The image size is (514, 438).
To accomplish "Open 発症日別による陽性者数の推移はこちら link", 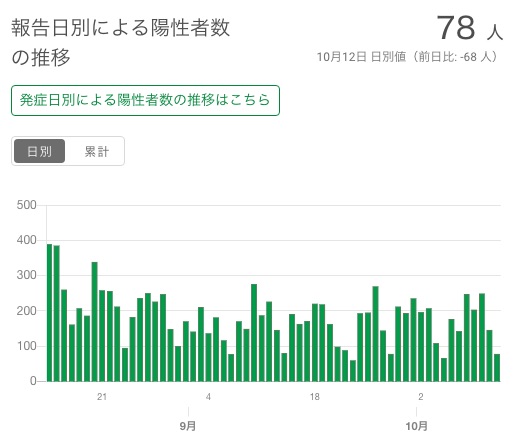I will point(145,100).
